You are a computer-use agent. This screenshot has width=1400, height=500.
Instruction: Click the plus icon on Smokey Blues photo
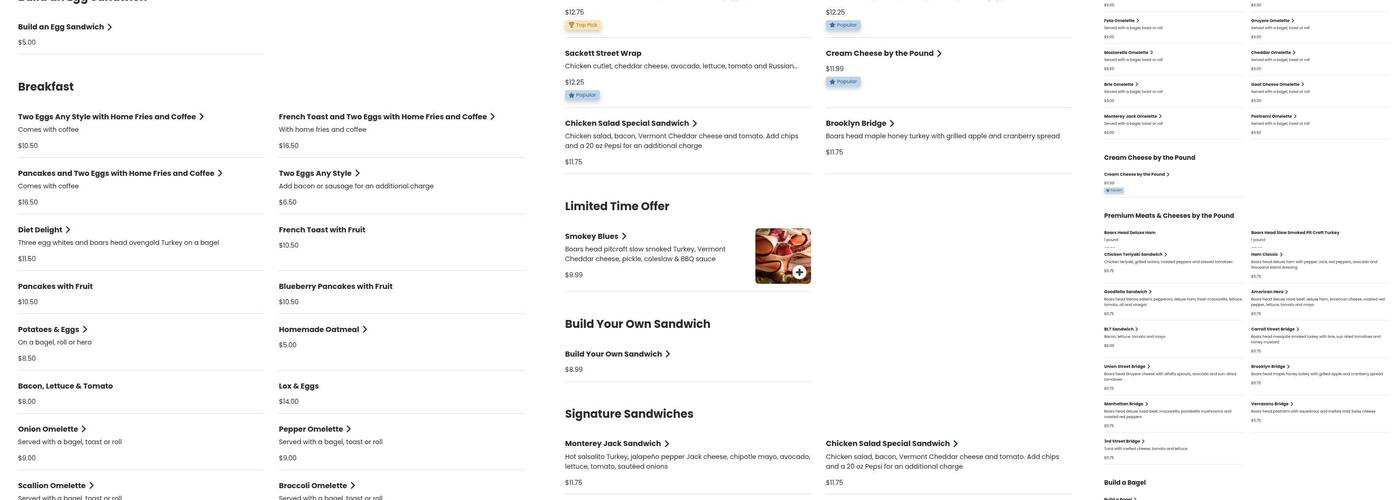coord(799,272)
